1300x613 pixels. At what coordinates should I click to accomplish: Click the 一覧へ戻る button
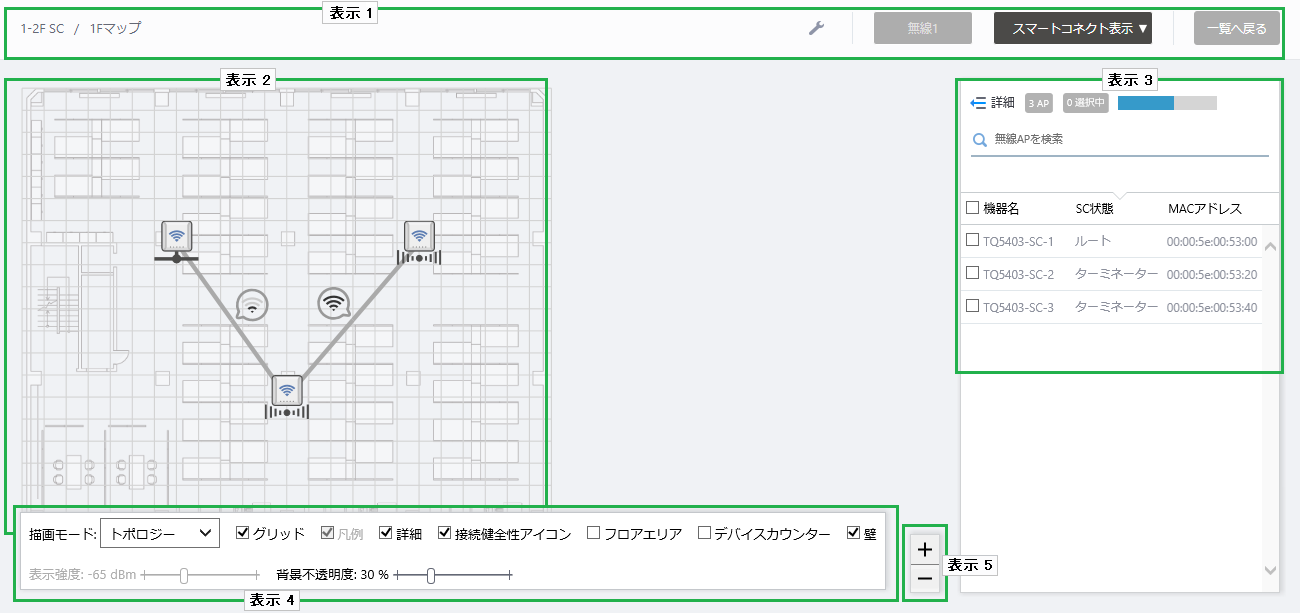1236,29
